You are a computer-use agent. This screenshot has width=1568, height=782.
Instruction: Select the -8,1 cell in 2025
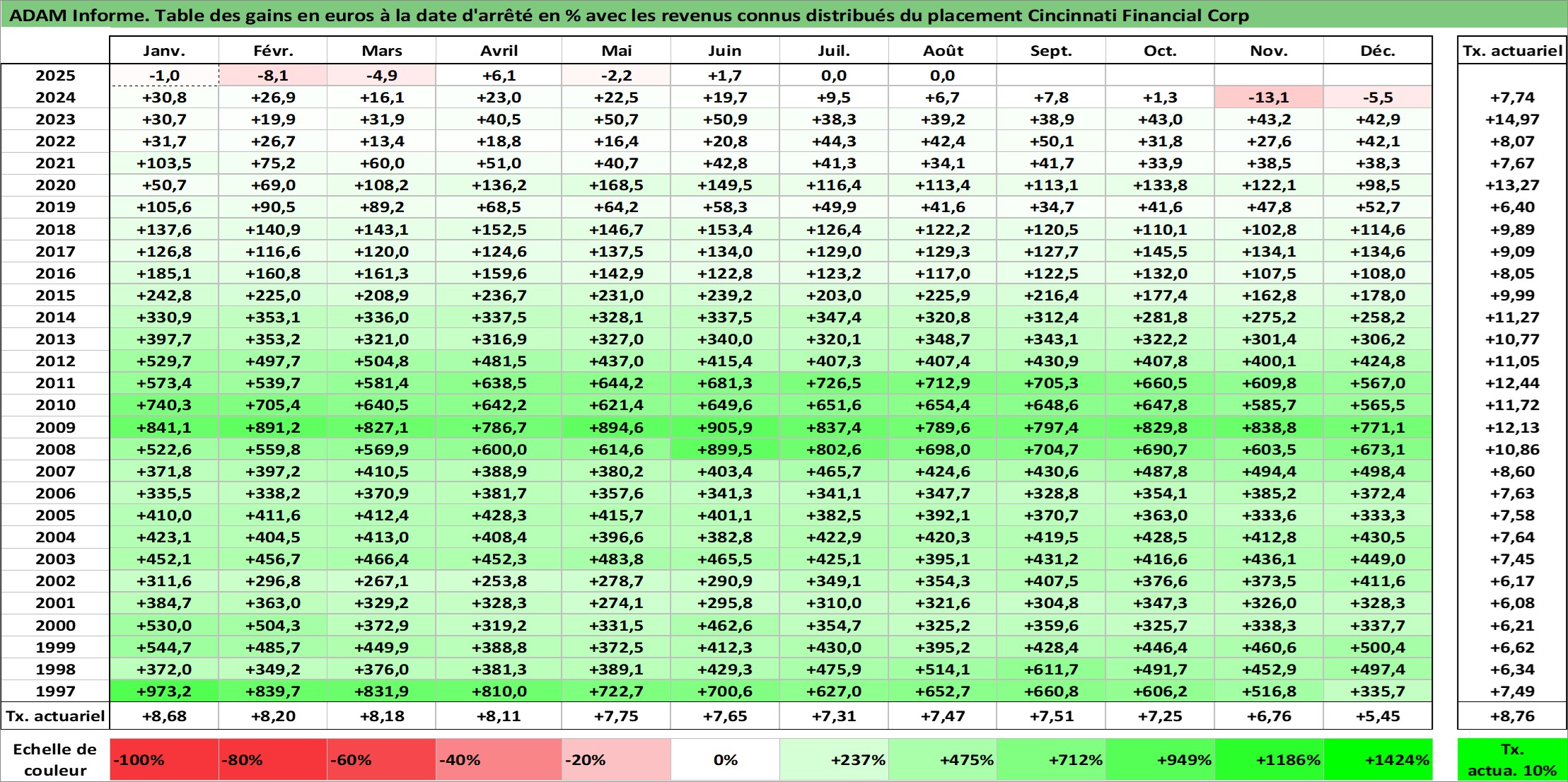273,75
